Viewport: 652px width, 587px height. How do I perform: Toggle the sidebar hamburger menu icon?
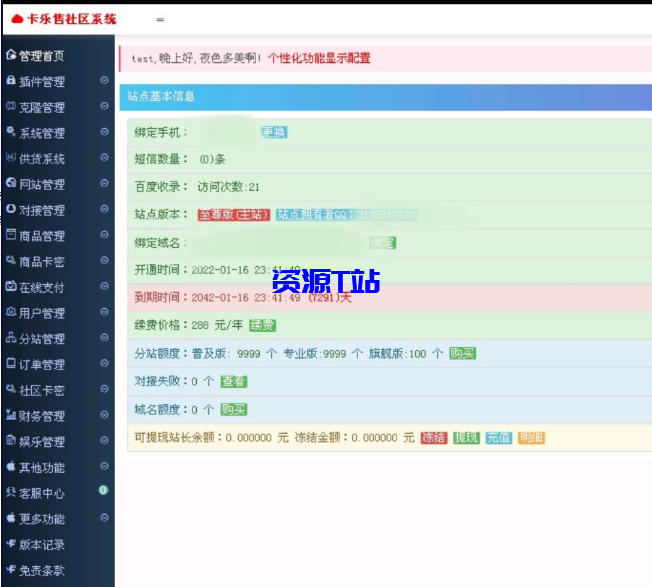160,20
